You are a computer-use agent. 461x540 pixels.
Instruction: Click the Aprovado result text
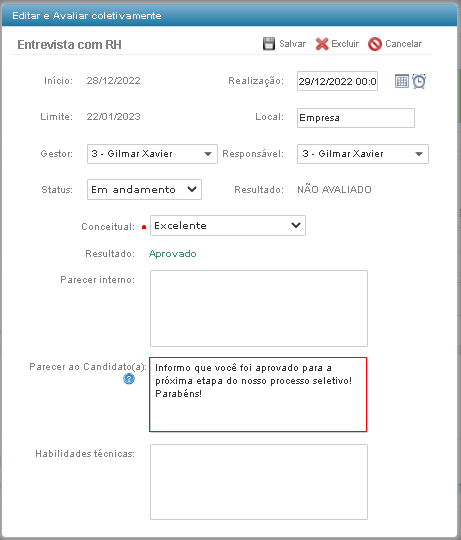[x=172, y=254]
